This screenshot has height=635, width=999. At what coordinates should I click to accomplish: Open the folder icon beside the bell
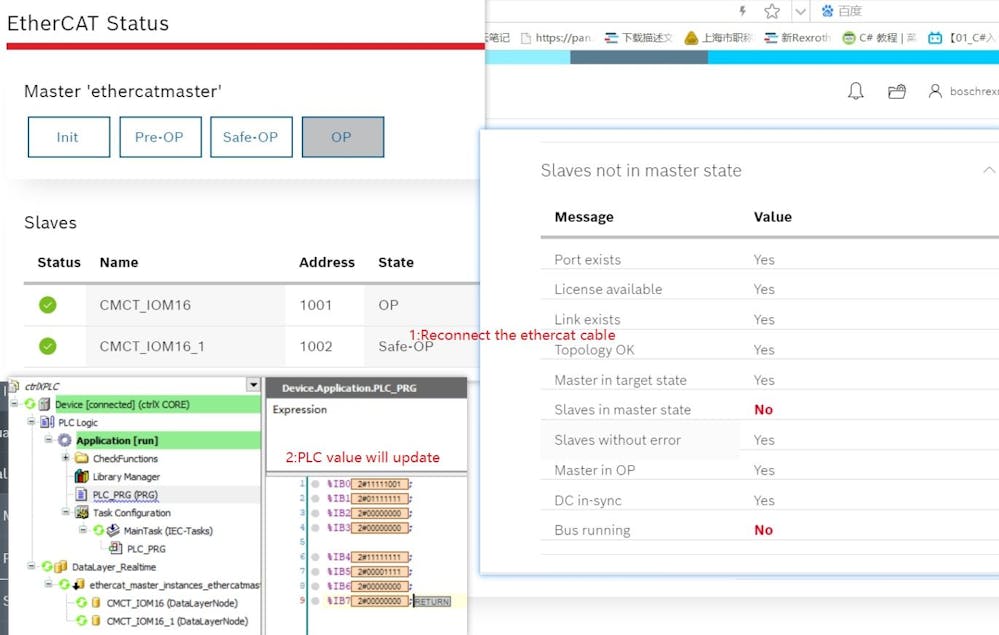[897, 91]
